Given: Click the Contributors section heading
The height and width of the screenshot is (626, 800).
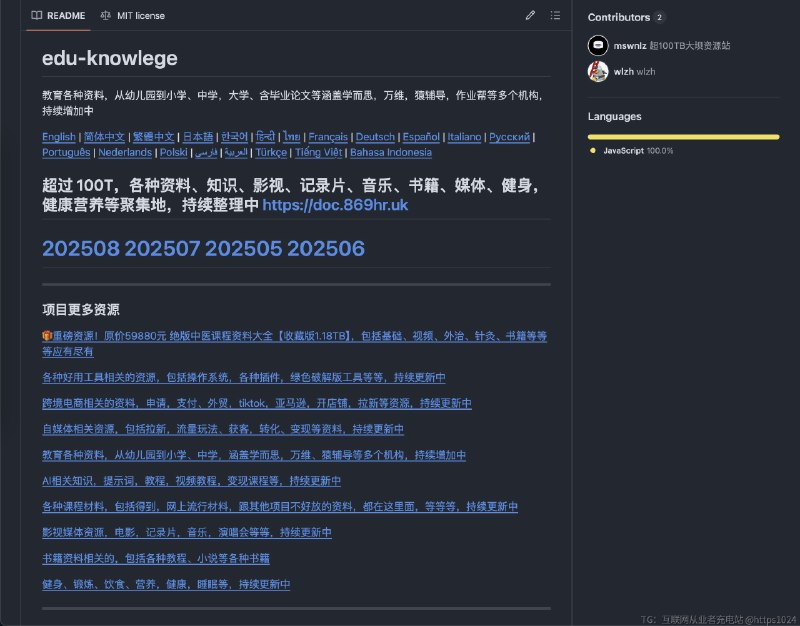Looking at the screenshot, I should (x=620, y=16).
